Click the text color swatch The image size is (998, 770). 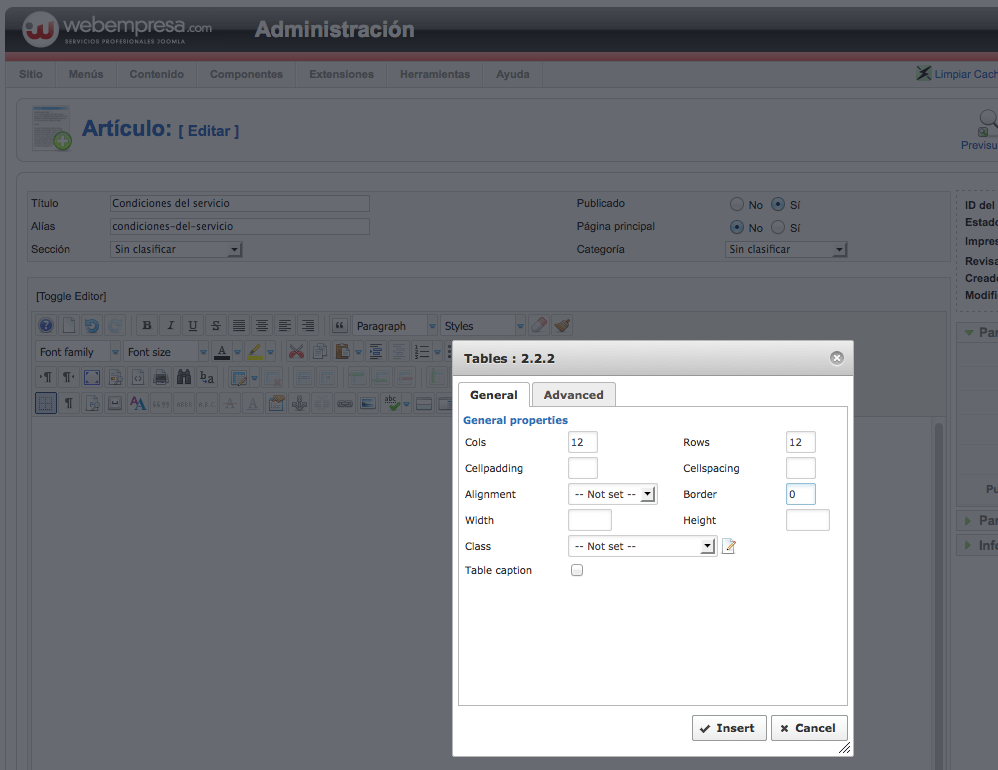221,351
